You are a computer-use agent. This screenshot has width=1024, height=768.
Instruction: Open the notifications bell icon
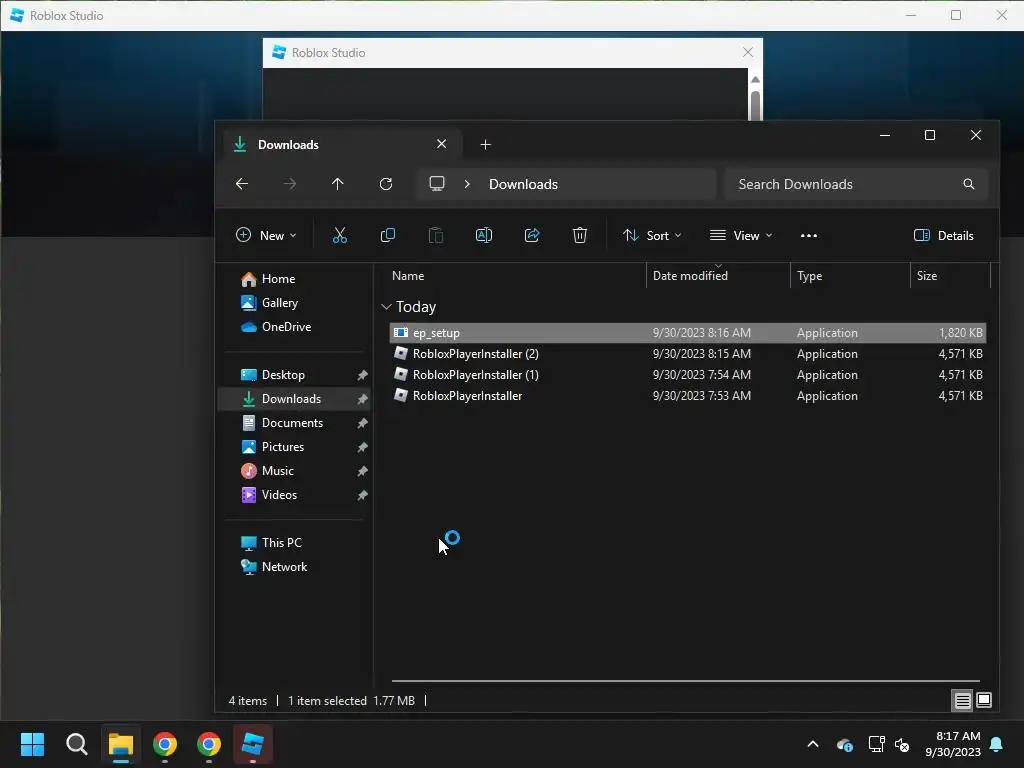997,744
